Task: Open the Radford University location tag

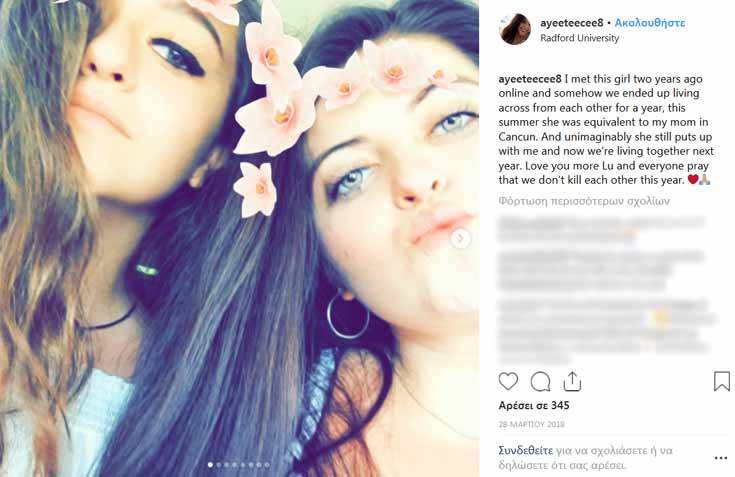Action: (x=579, y=38)
